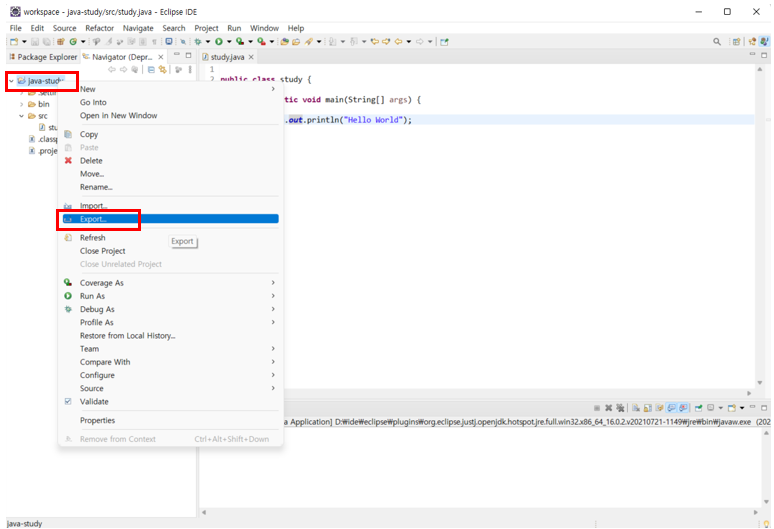Image resolution: width=774 pixels, height=529 pixels.
Task: Click the Open Console icon
Action: pos(732,408)
